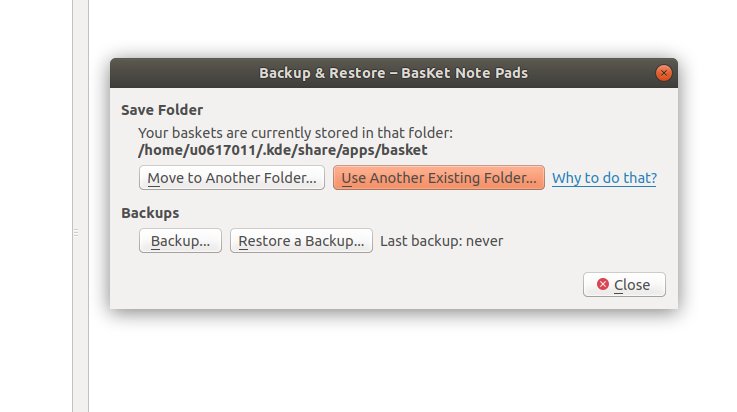Click the Move to Another Folder button
The width and height of the screenshot is (737, 412).
coord(232,178)
